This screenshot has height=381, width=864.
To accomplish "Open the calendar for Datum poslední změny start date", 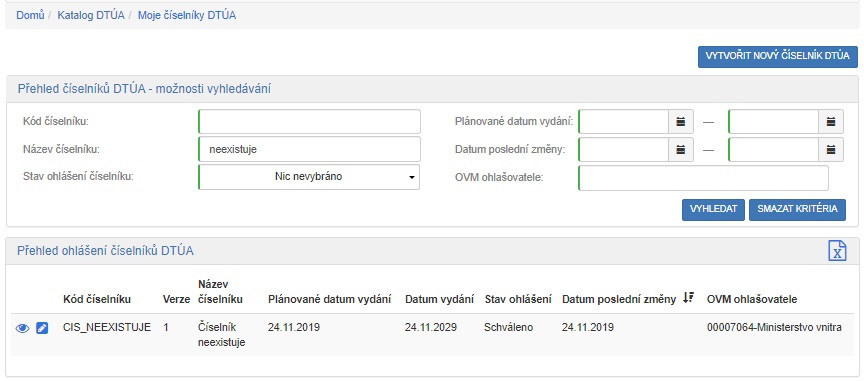I will (x=681, y=149).
